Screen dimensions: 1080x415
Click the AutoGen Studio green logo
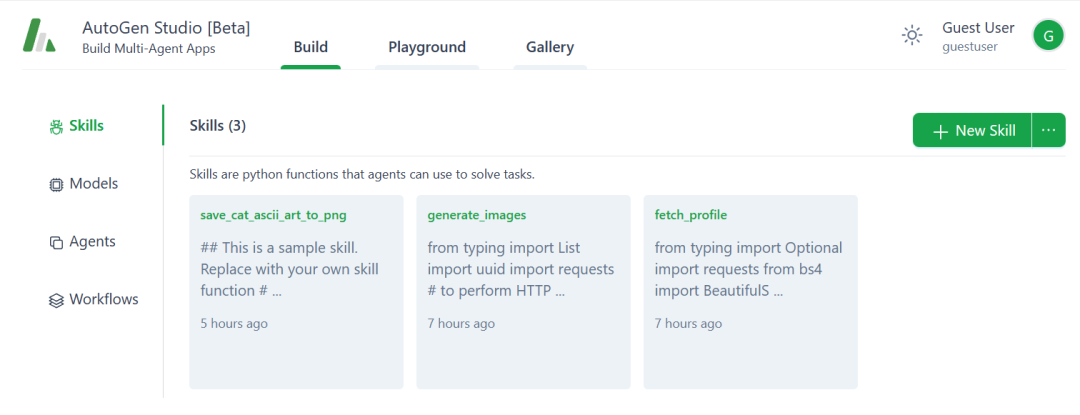pyautogui.click(x=39, y=36)
